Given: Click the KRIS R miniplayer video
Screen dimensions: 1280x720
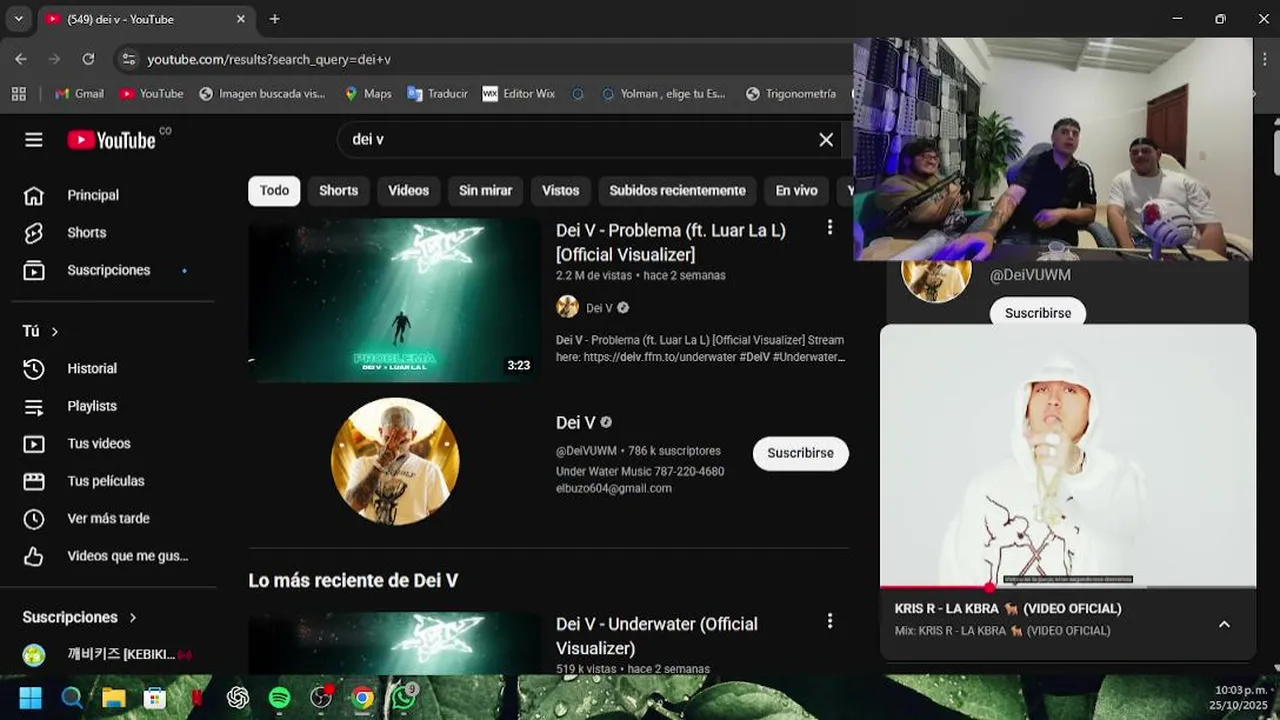Looking at the screenshot, I should [x=1068, y=455].
